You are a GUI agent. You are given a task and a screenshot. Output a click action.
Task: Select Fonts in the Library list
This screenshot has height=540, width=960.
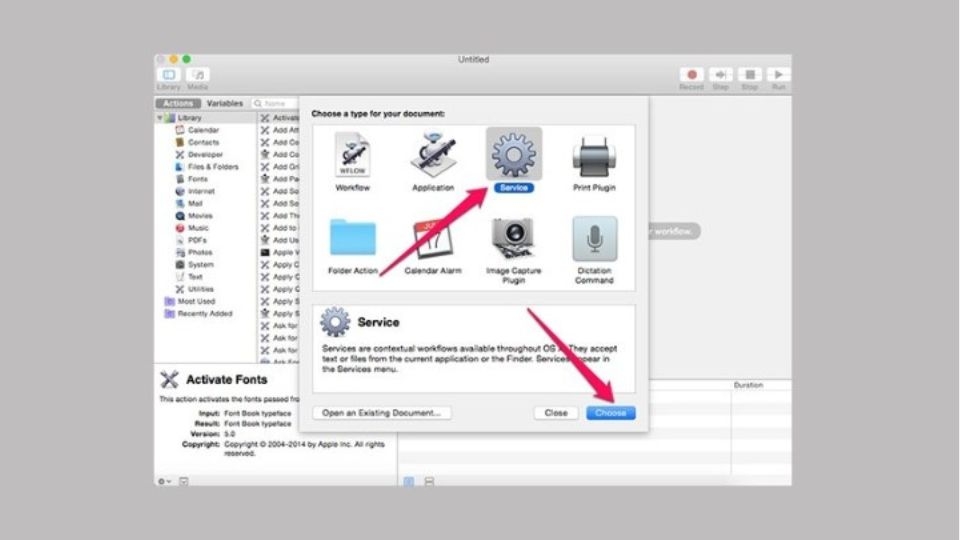pyautogui.click(x=197, y=179)
